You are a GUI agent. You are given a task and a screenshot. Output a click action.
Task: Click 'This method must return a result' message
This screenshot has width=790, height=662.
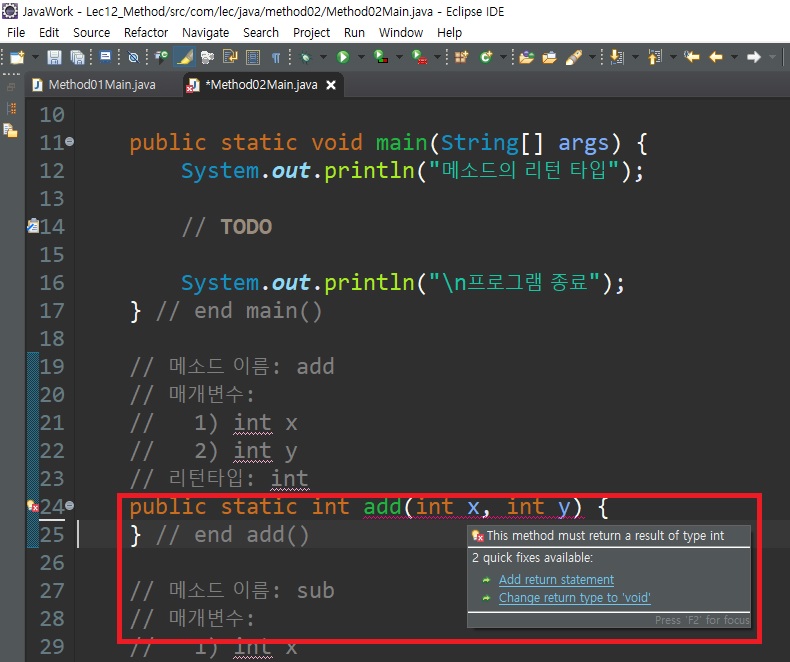[x=606, y=536]
